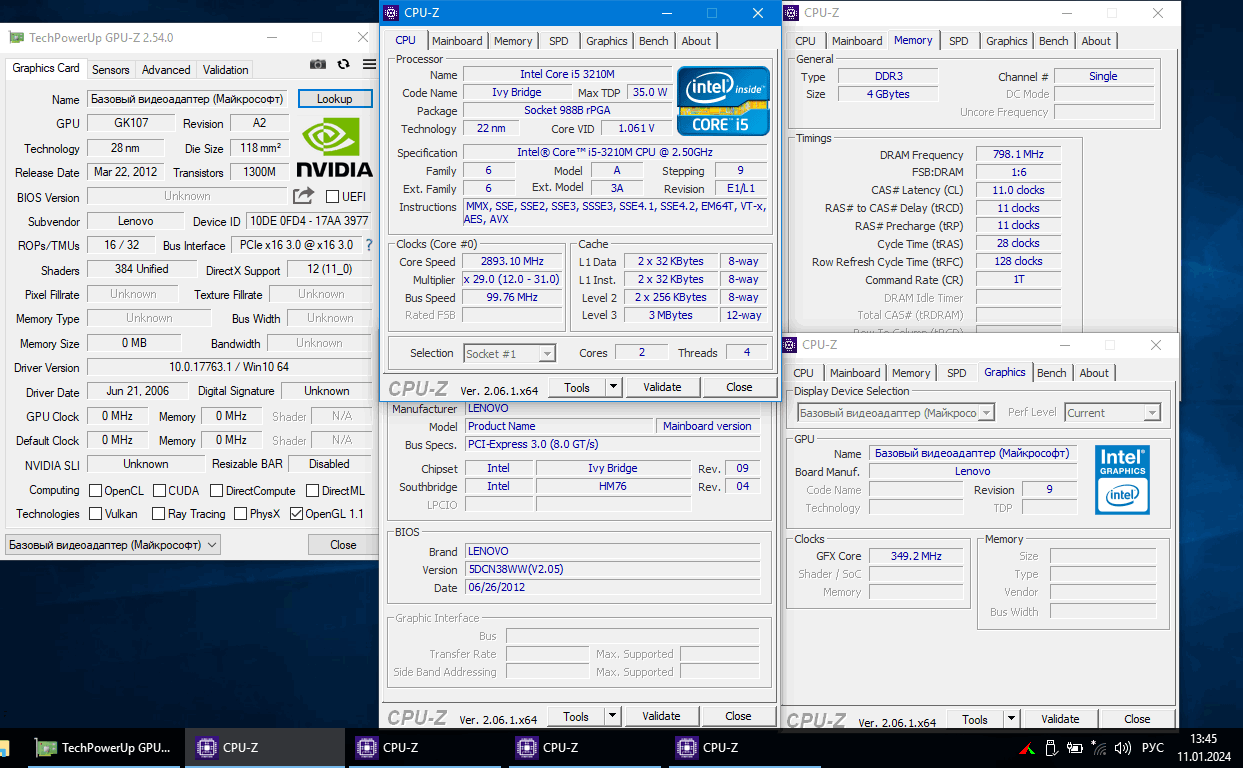Viewport: 1243px width, 768px height.
Task: Toggle the CUDA checkbox
Action: tap(160, 491)
